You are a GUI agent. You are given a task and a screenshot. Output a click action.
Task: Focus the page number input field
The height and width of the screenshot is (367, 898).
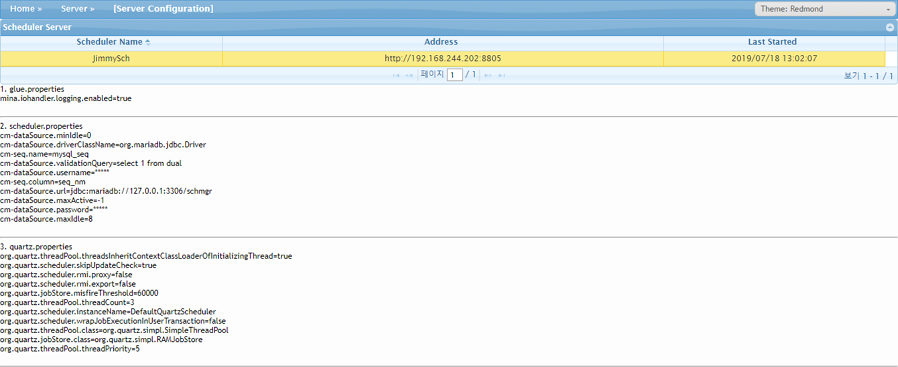point(455,75)
